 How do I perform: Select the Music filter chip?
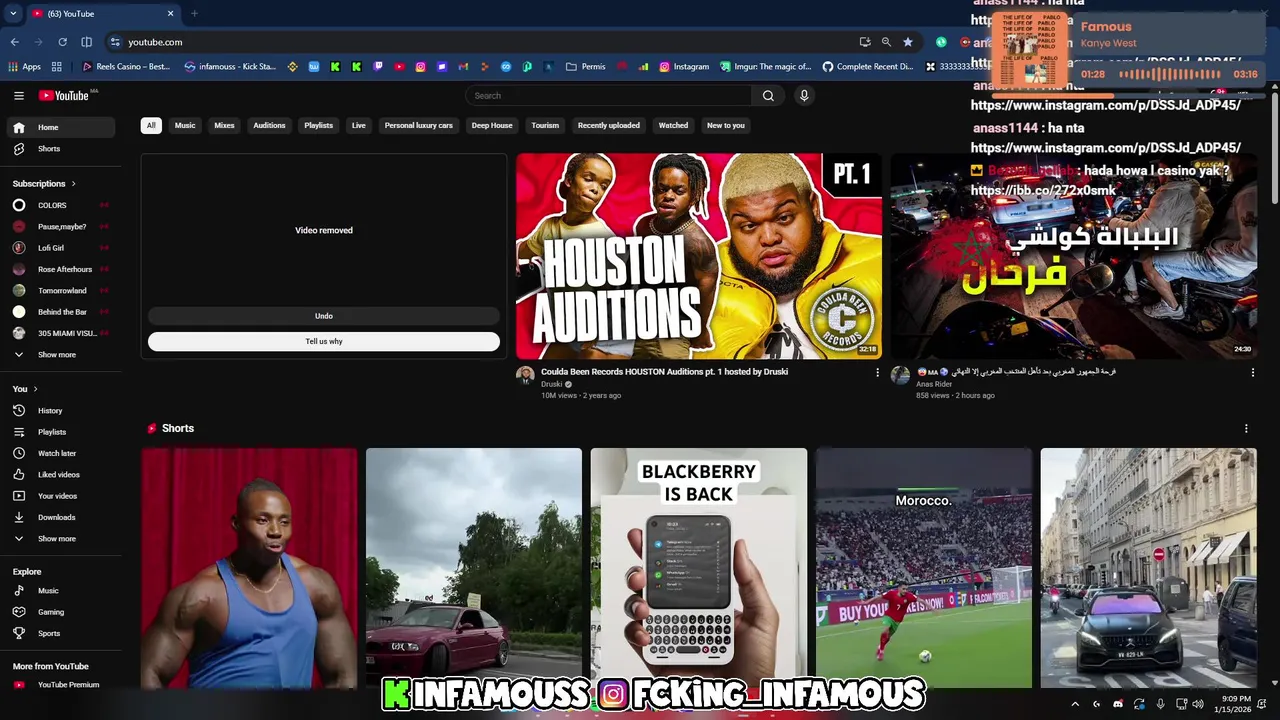[x=185, y=126]
